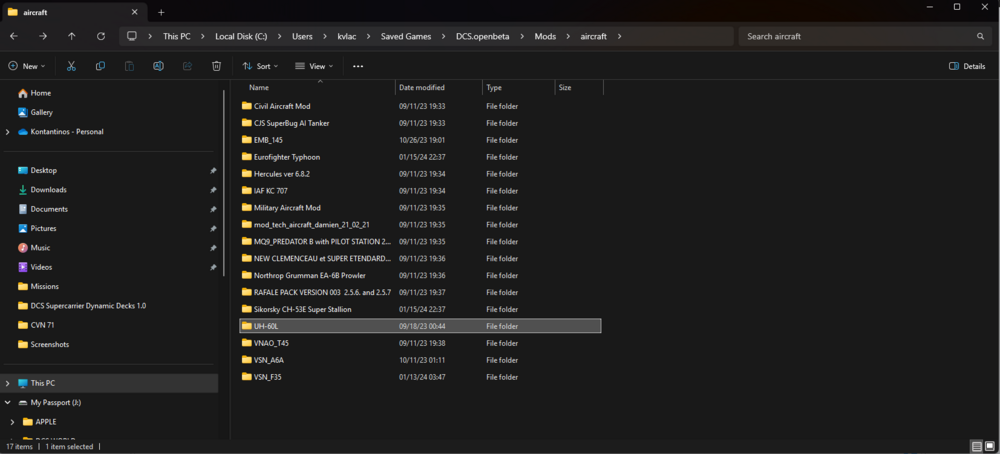Expand the APPLE folder node
Screen dimensions: 1000x454
click(13, 422)
